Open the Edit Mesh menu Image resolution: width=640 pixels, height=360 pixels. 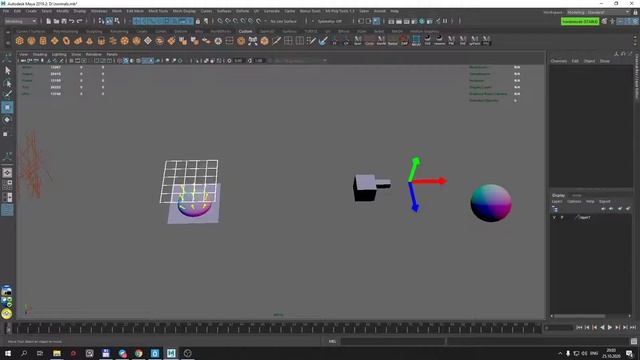click(x=135, y=11)
